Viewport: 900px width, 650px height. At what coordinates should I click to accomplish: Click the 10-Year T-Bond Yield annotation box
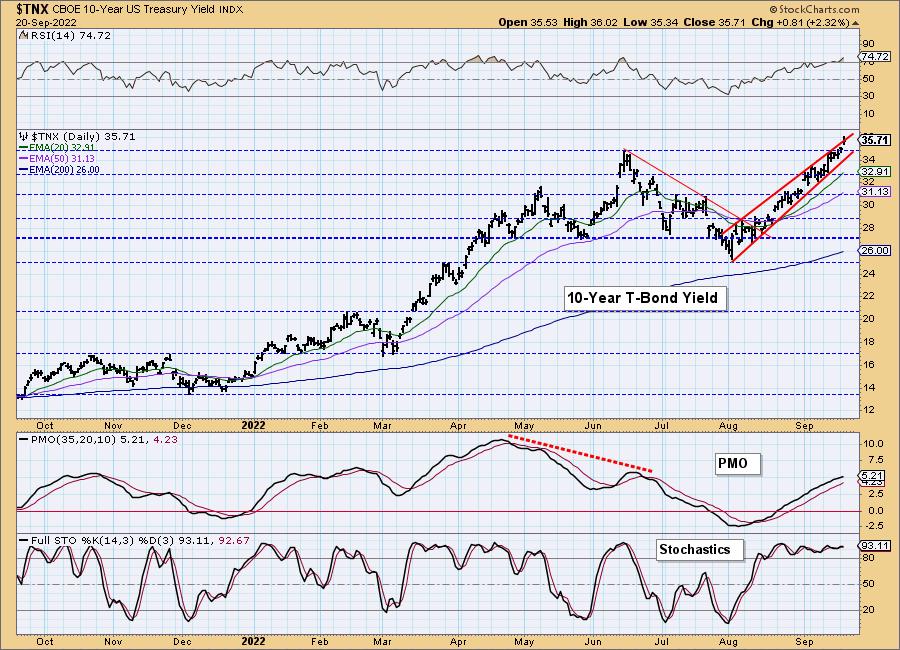coord(645,298)
